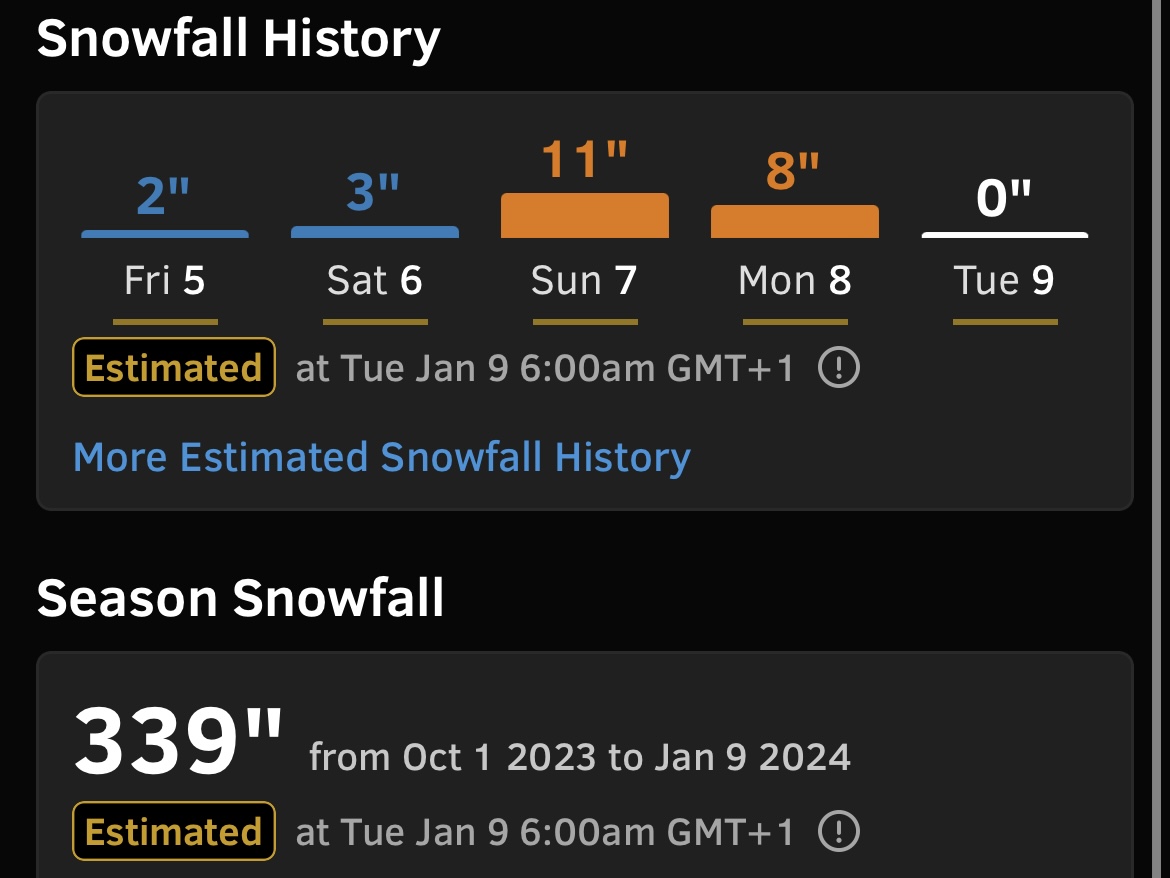Image resolution: width=1170 pixels, height=878 pixels.
Task: Select the Fri 5 day column
Action: [165, 250]
